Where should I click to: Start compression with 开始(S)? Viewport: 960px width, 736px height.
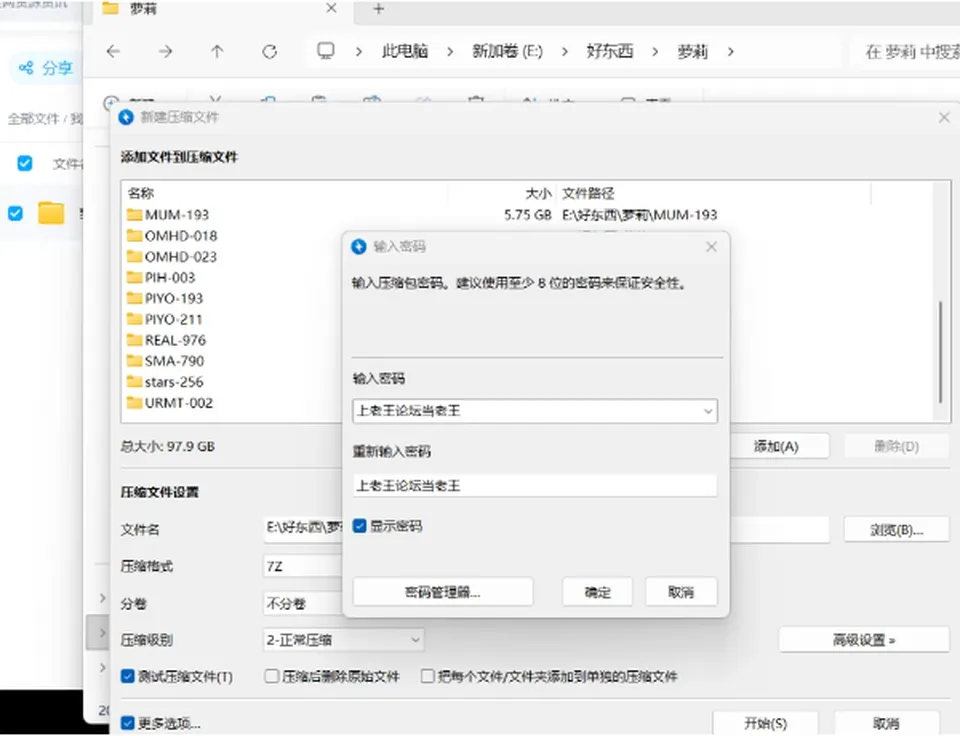pyautogui.click(x=765, y=723)
